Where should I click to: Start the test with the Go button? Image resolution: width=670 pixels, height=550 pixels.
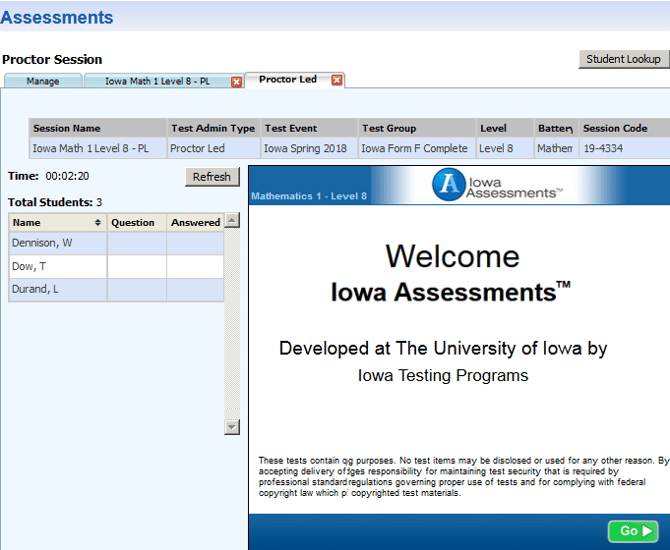(633, 531)
